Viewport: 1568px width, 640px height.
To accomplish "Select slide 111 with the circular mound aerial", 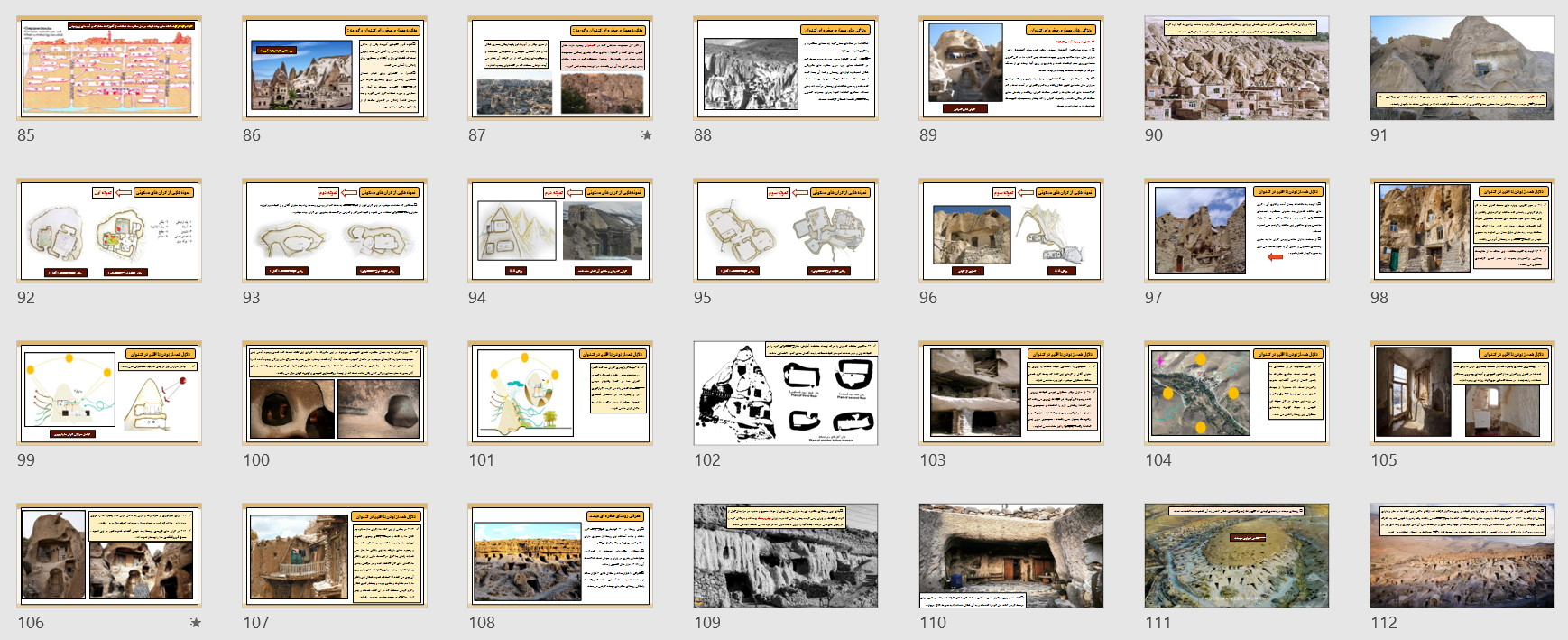I will (x=1236, y=556).
